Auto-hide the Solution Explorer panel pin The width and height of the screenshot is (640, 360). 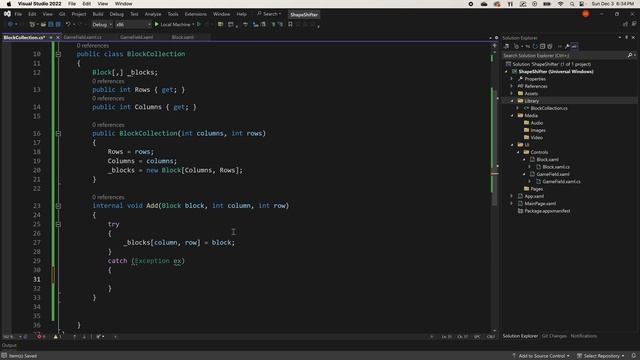coord(627,38)
